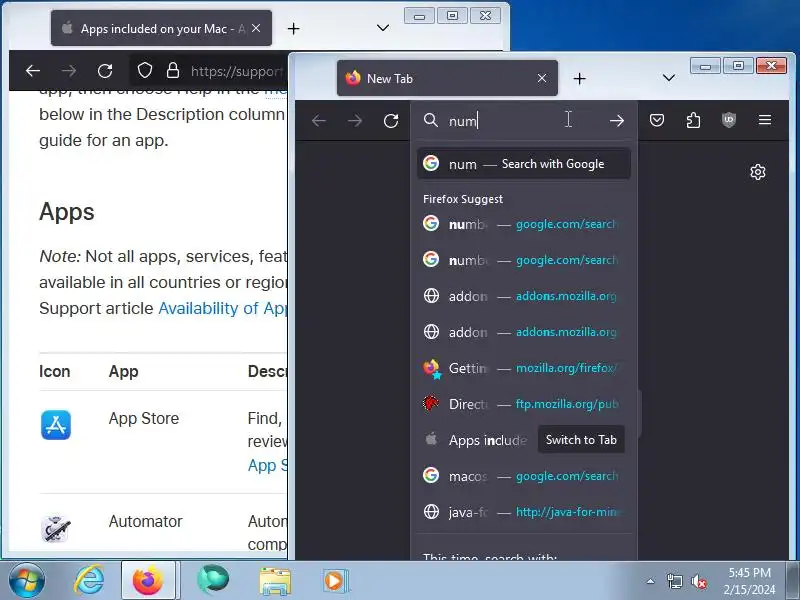Open New Tab personalize gear icon
The image size is (800, 600).
758,172
